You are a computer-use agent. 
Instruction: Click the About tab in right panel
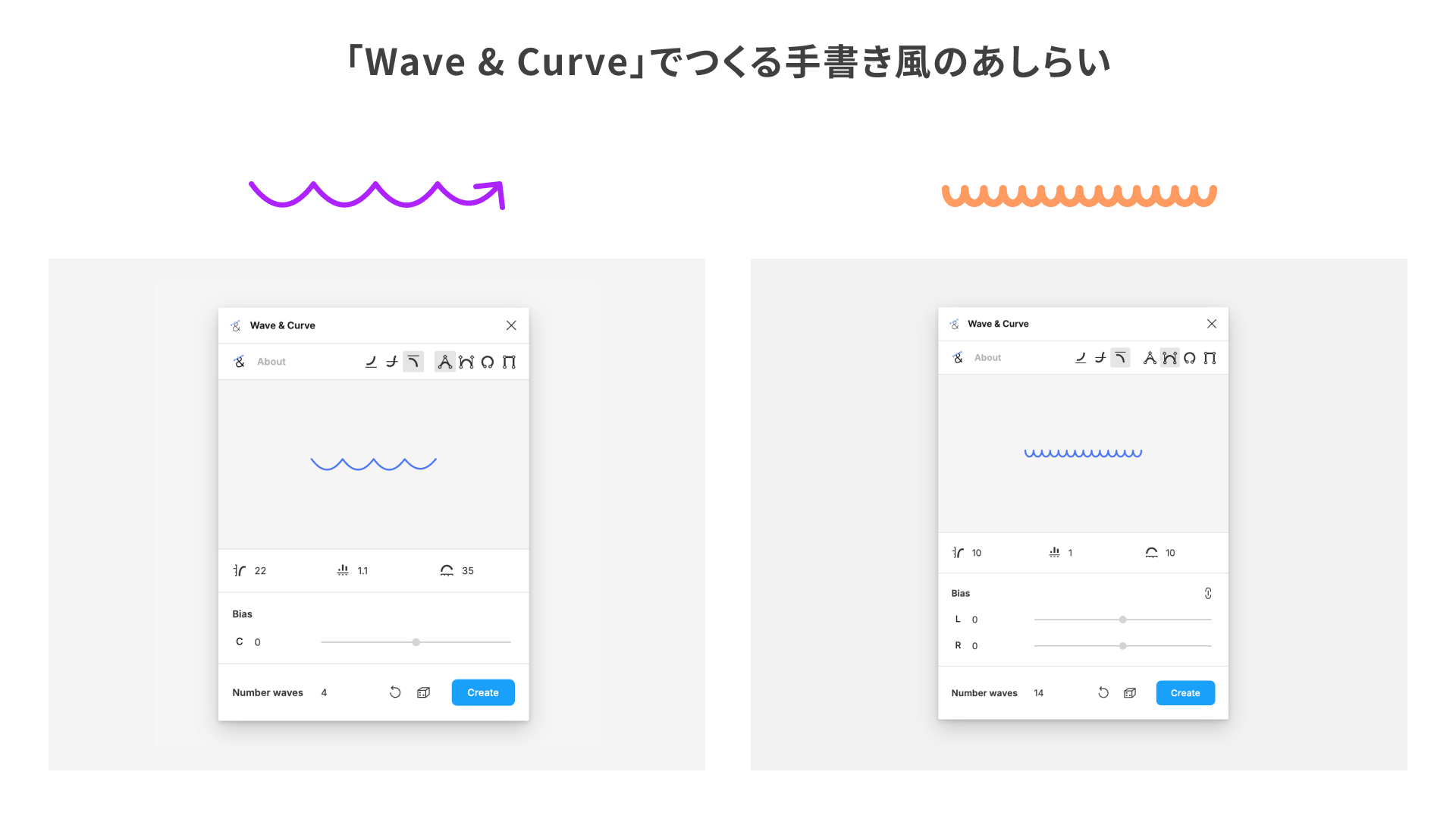click(987, 357)
